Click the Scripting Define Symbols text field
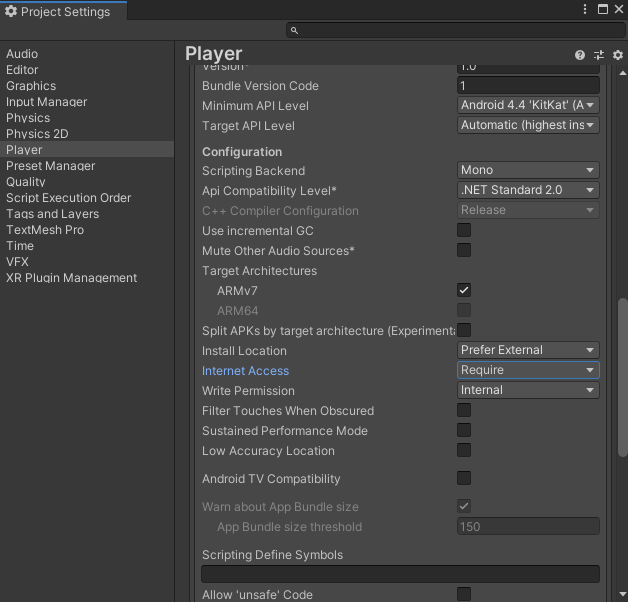This screenshot has width=628, height=602. [x=400, y=574]
